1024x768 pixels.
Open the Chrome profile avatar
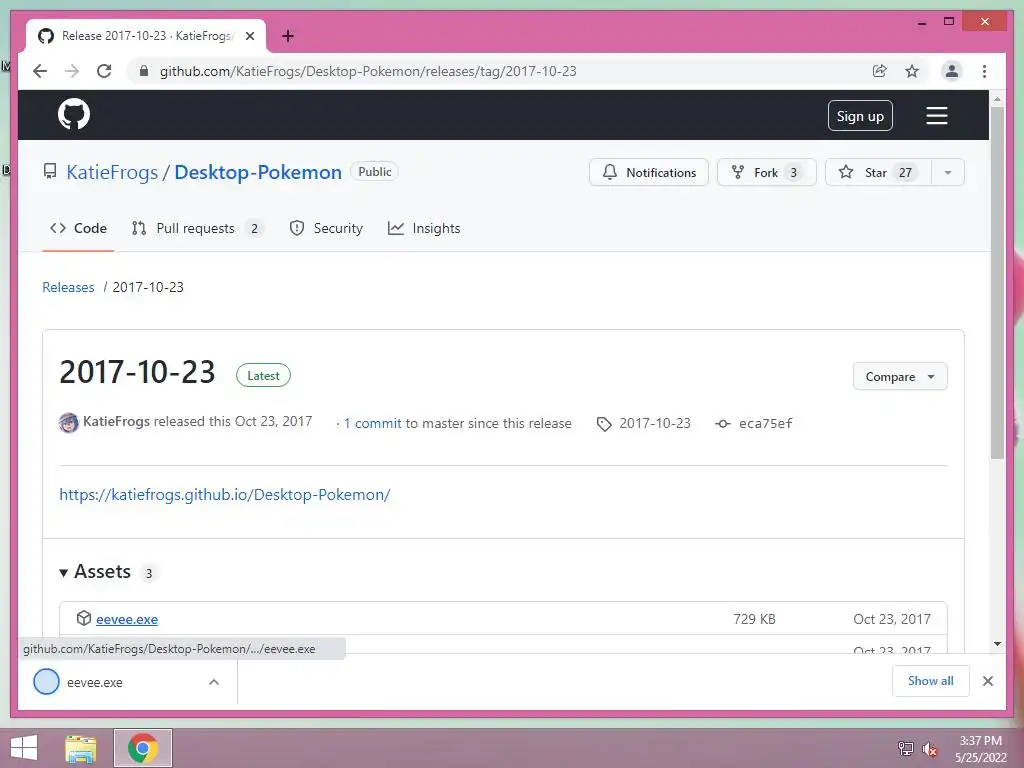pyautogui.click(x=952, y=71)
